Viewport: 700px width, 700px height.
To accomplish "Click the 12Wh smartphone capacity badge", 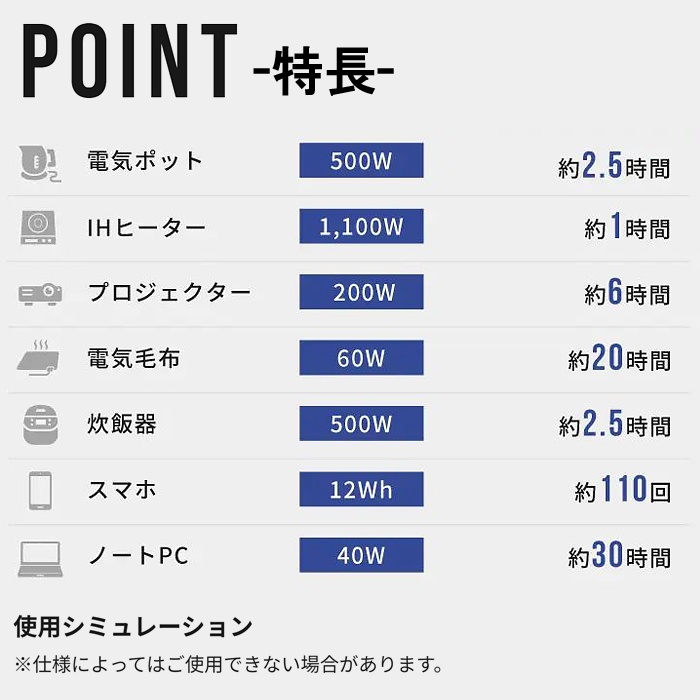I will (361, 489).
